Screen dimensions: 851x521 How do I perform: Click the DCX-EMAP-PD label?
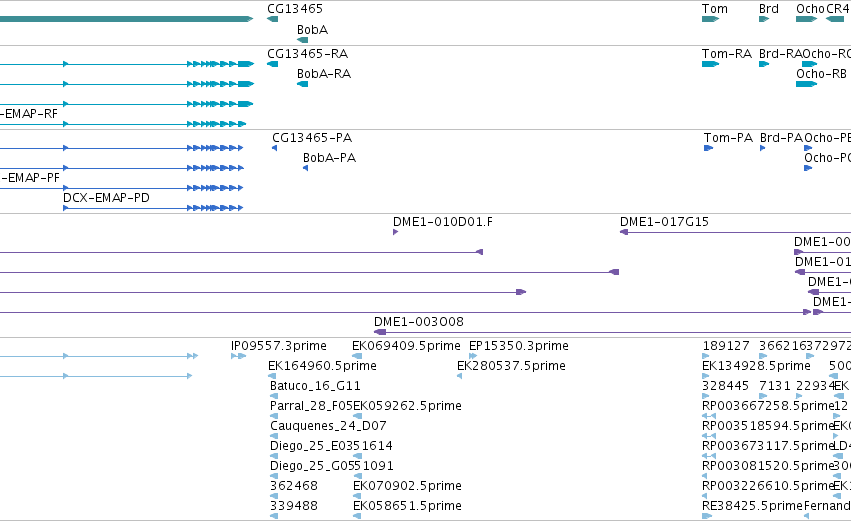click(106, 198)
